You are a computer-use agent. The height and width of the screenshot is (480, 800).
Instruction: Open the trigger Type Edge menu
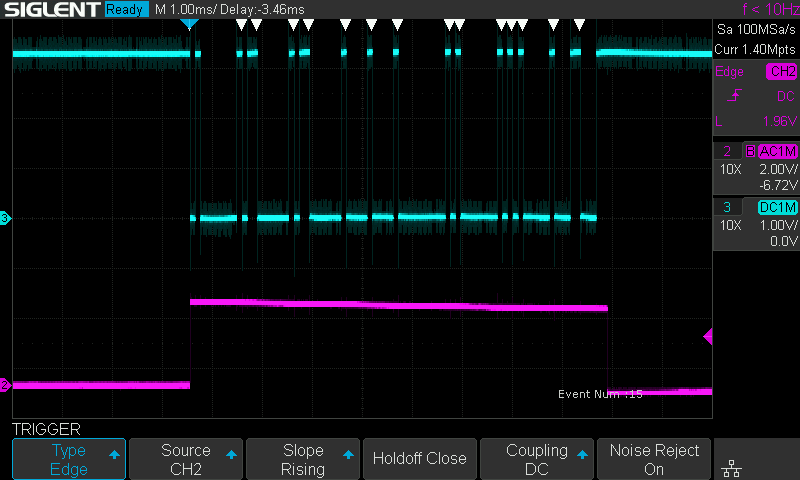coord(69,459)
